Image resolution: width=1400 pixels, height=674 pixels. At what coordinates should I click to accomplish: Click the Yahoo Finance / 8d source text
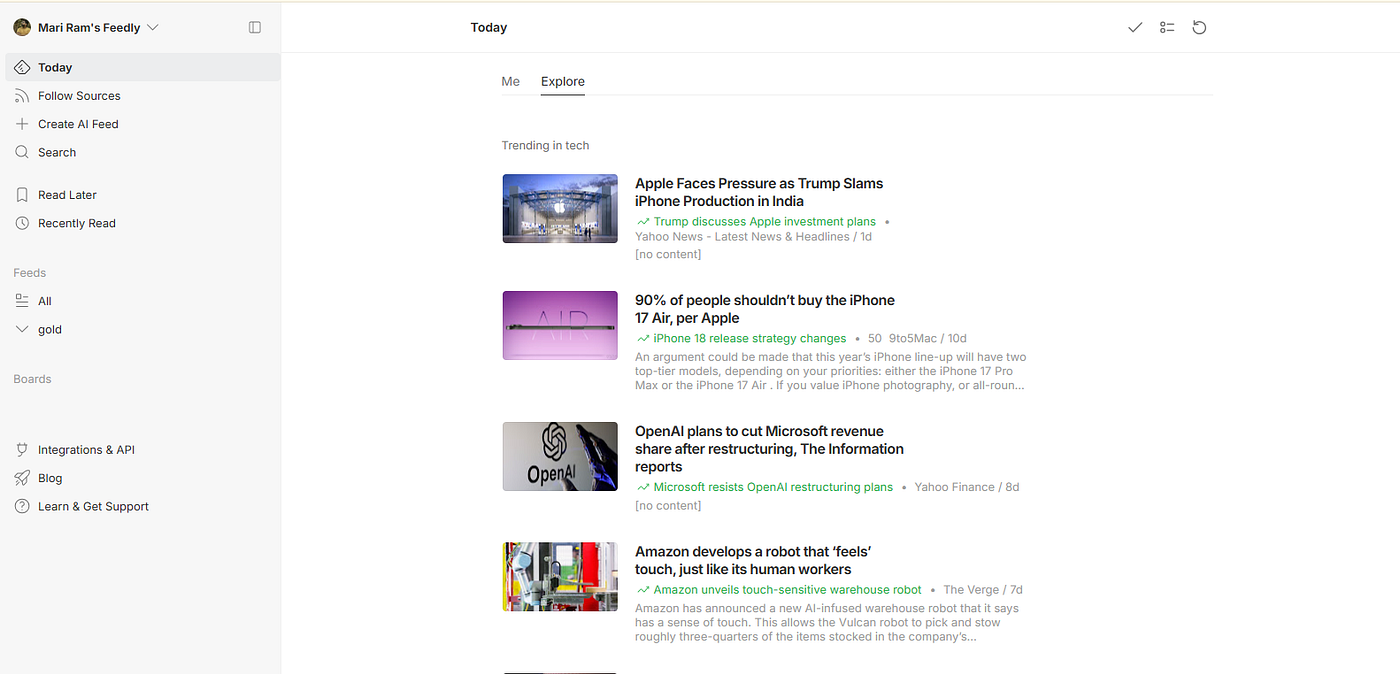pyautogui.click(x=967, y=487)
